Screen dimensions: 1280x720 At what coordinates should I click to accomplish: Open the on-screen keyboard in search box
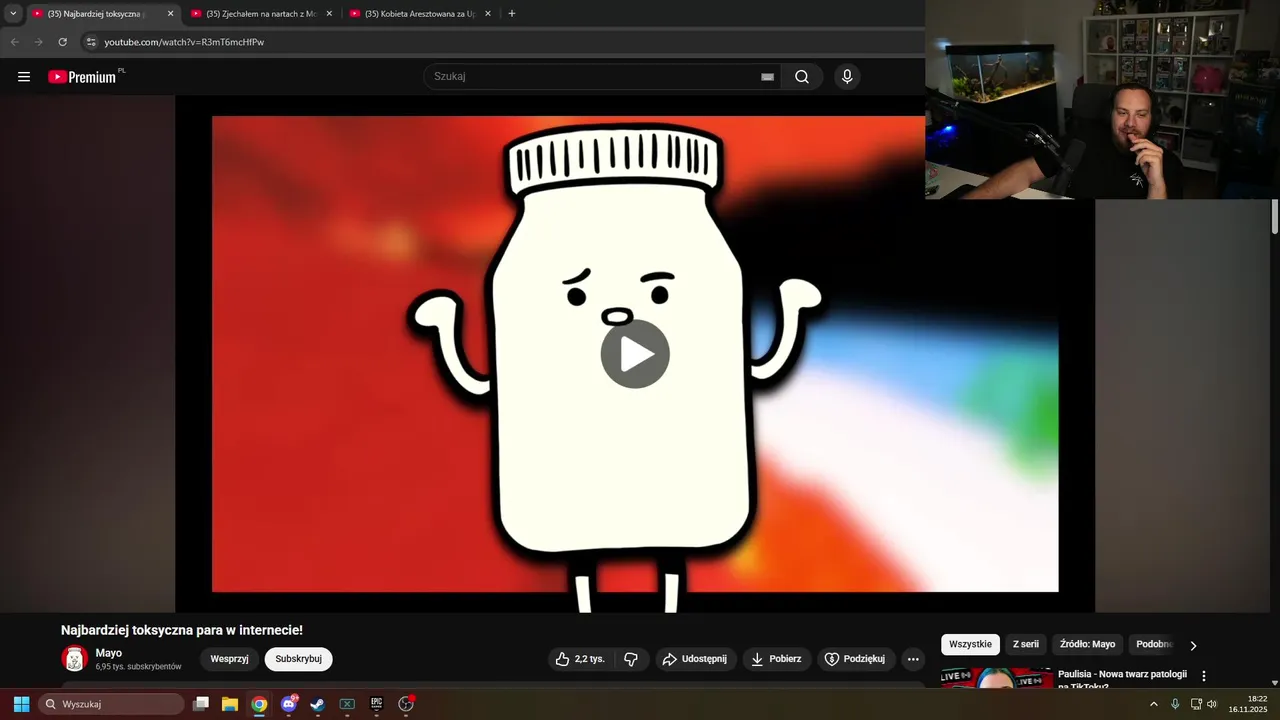click(767, 77)
